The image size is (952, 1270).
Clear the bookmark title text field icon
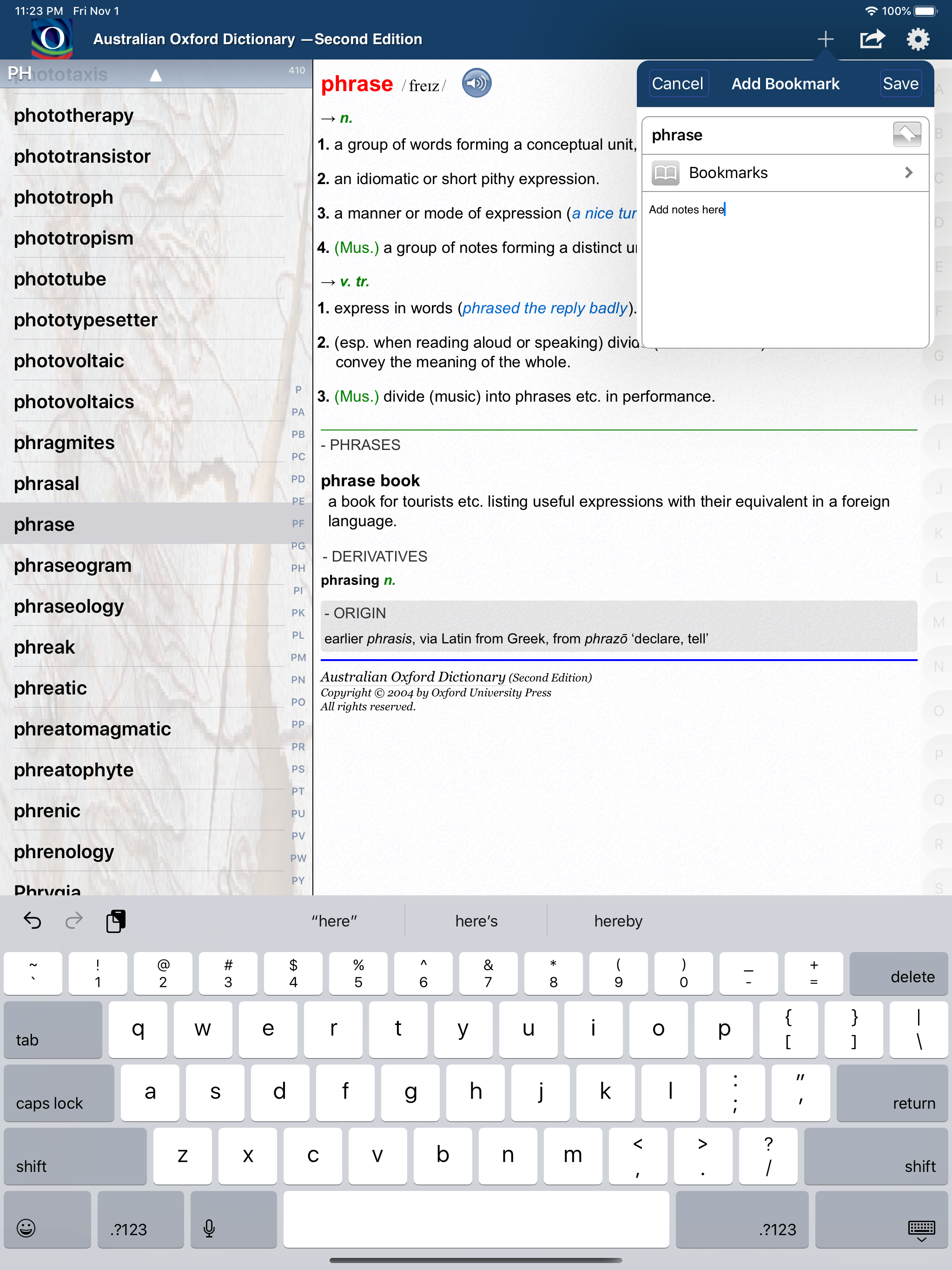[x=906, y=135]
